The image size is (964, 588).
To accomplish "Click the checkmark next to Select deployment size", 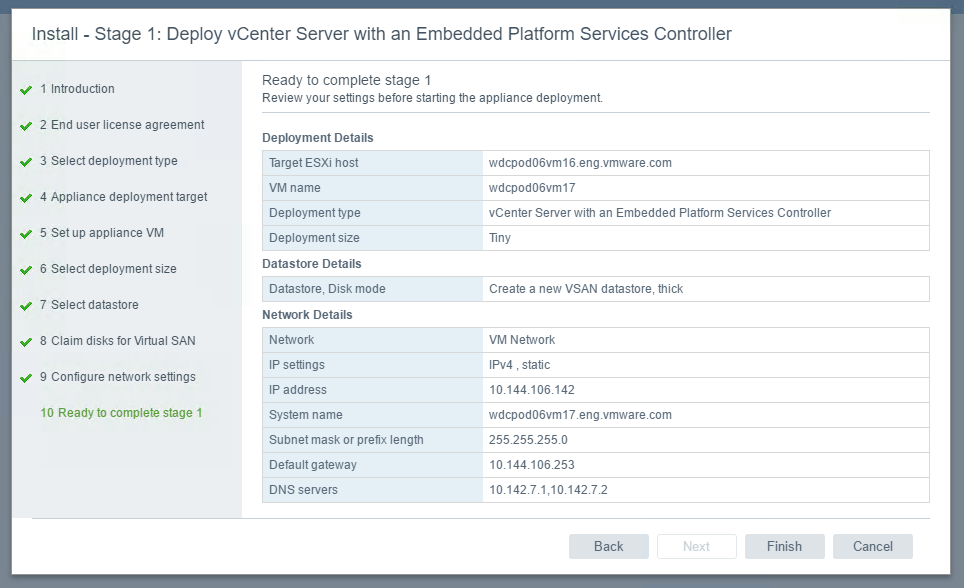I will click(x=26, y=270).
